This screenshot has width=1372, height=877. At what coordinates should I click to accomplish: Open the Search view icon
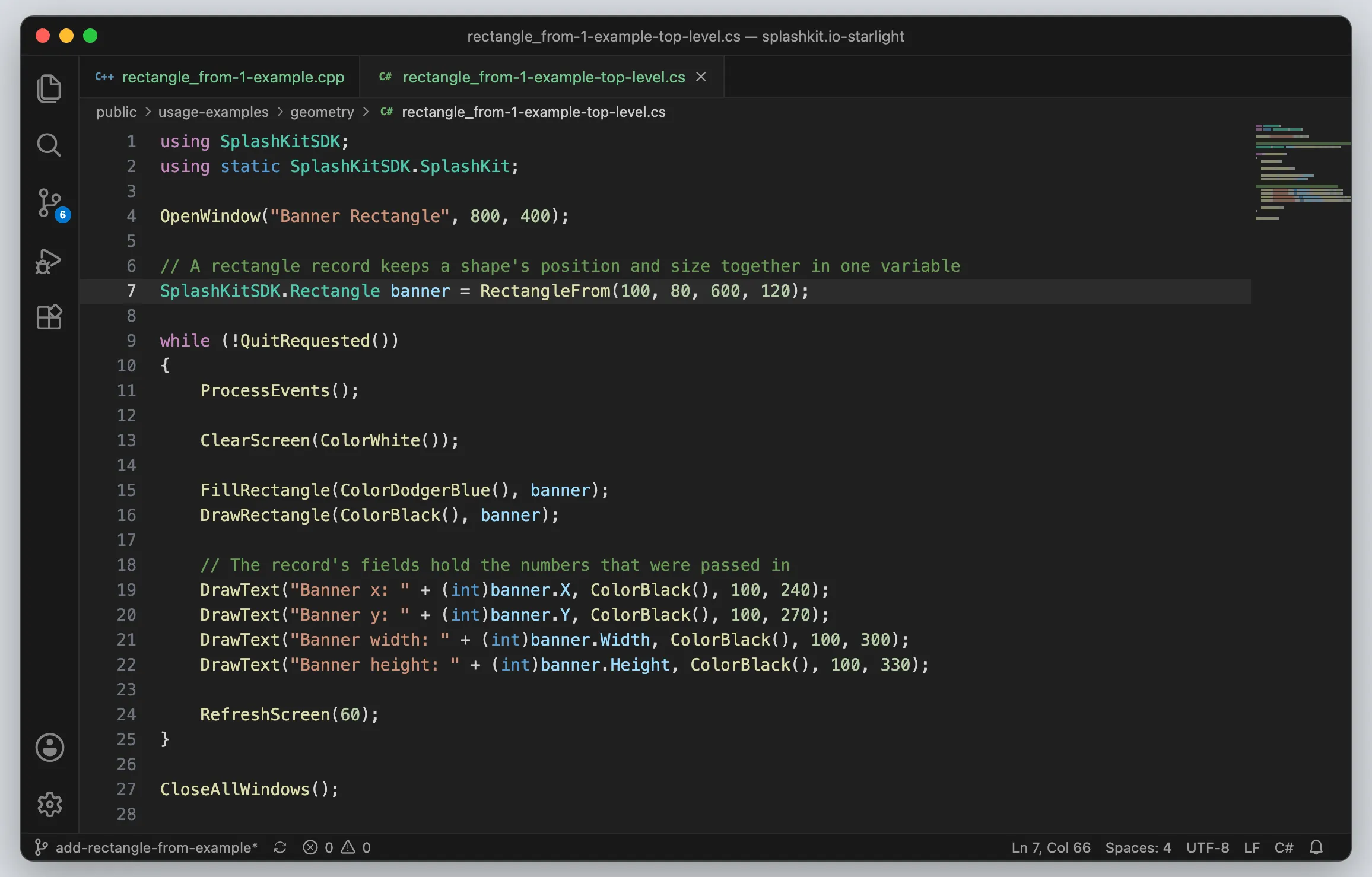pyautogui.click(x=49, y=145)
